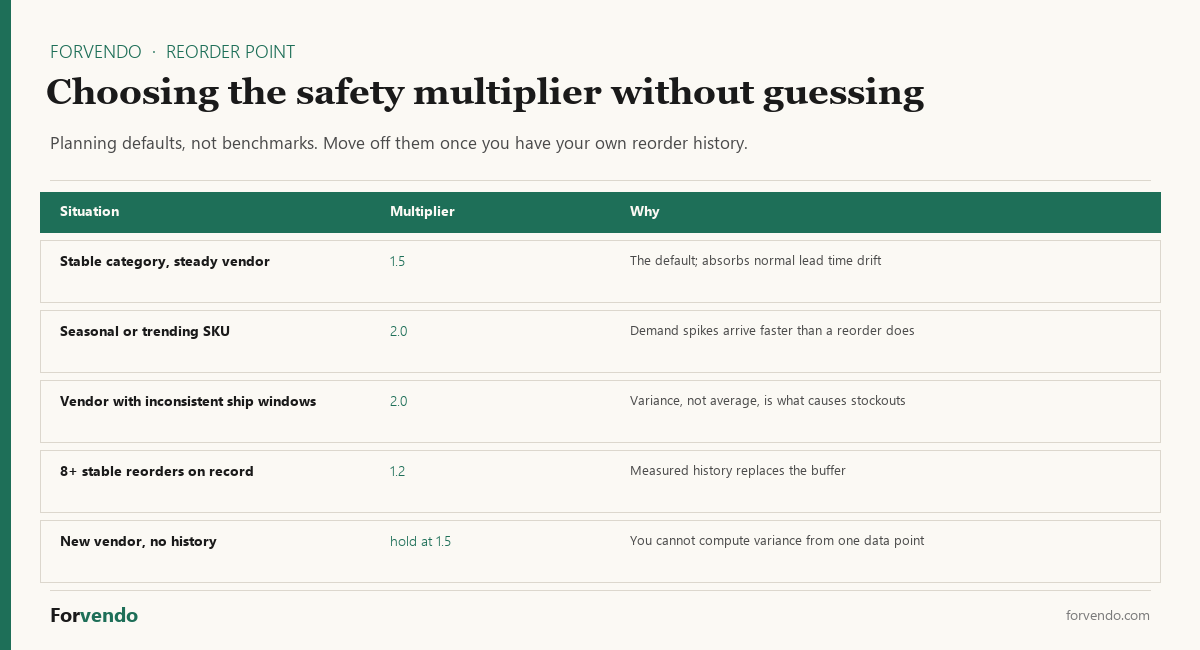This screenshot has height=650, width=1200.
Task: Click multiplier value 1.5 for stable category
Action: click(x=397, y=261)
